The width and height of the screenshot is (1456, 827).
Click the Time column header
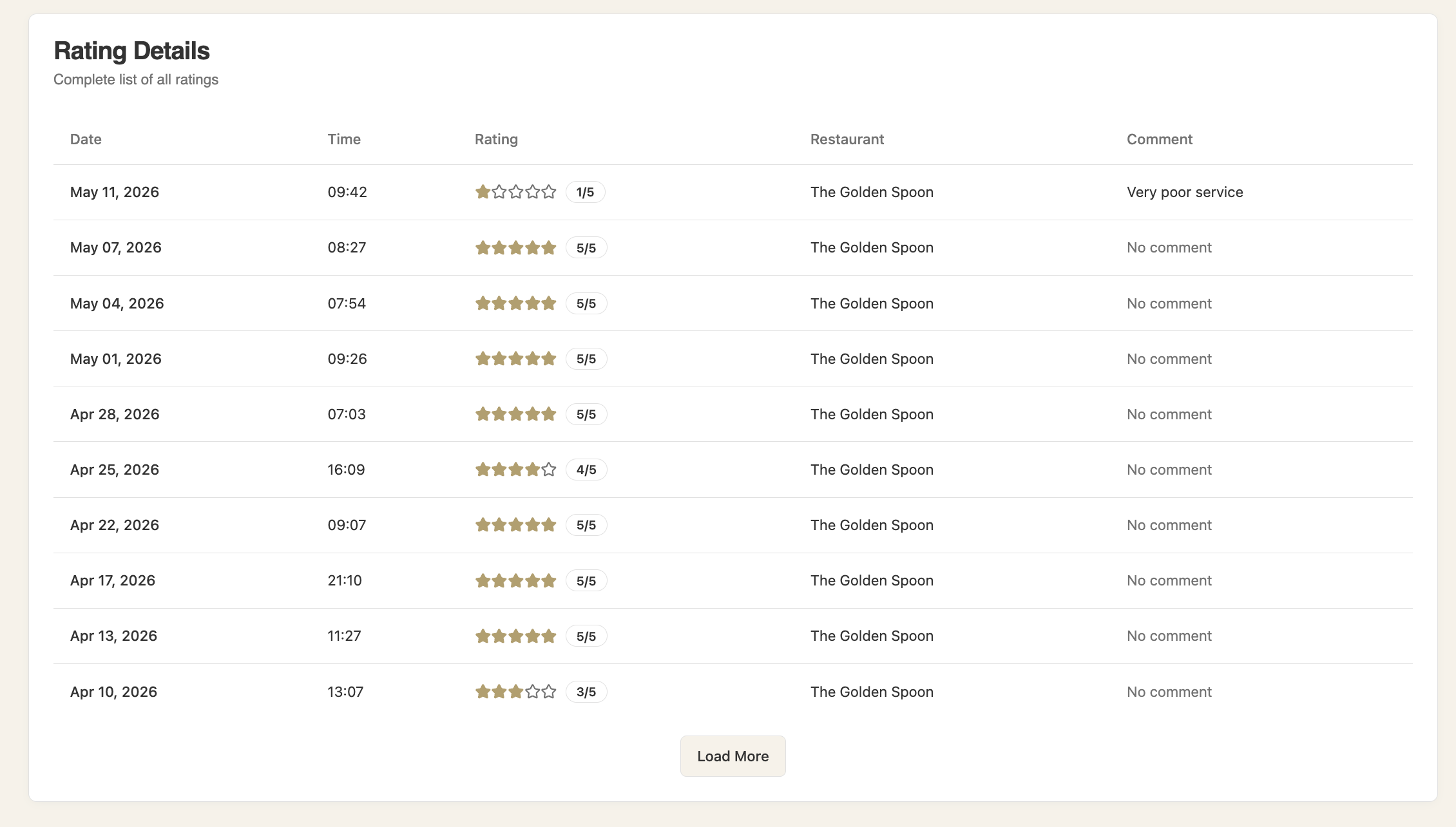tap(344, 139)
